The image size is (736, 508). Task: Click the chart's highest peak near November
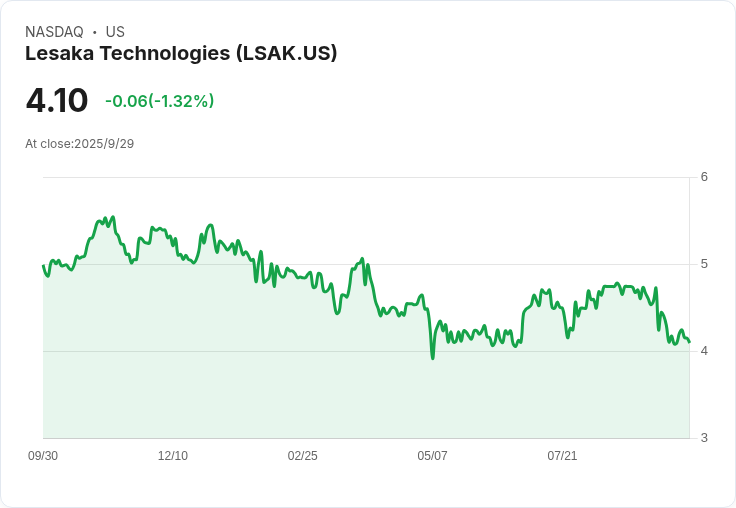(x=113, y=217)
